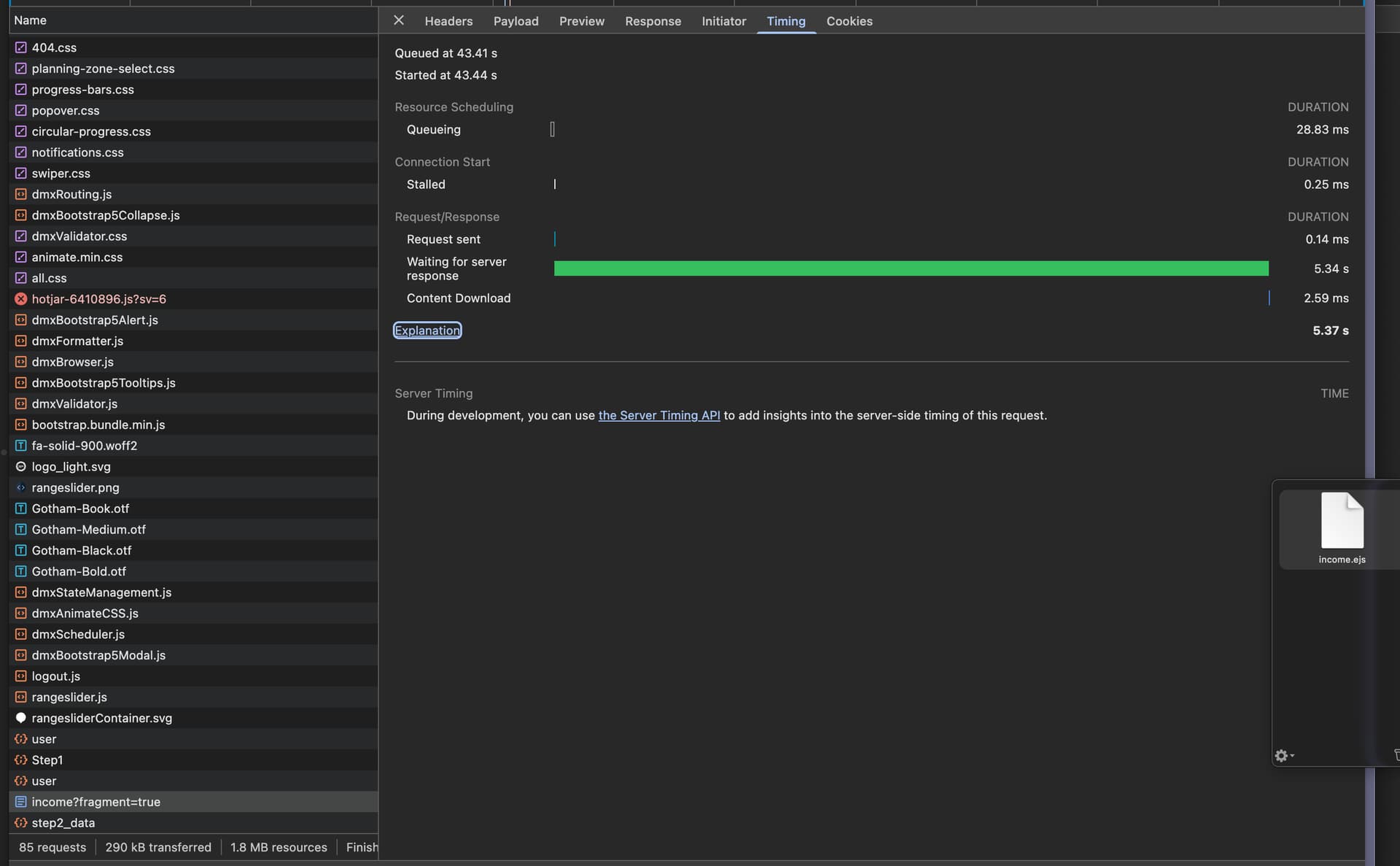Click the Explanation link
1400x866 pixels.
tap(427, 330)
